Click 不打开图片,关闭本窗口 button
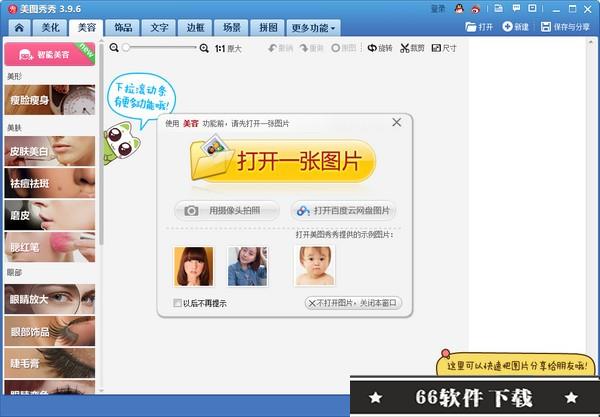The width and height of the screenshot is (600, 417). click(x=353, y=303)
